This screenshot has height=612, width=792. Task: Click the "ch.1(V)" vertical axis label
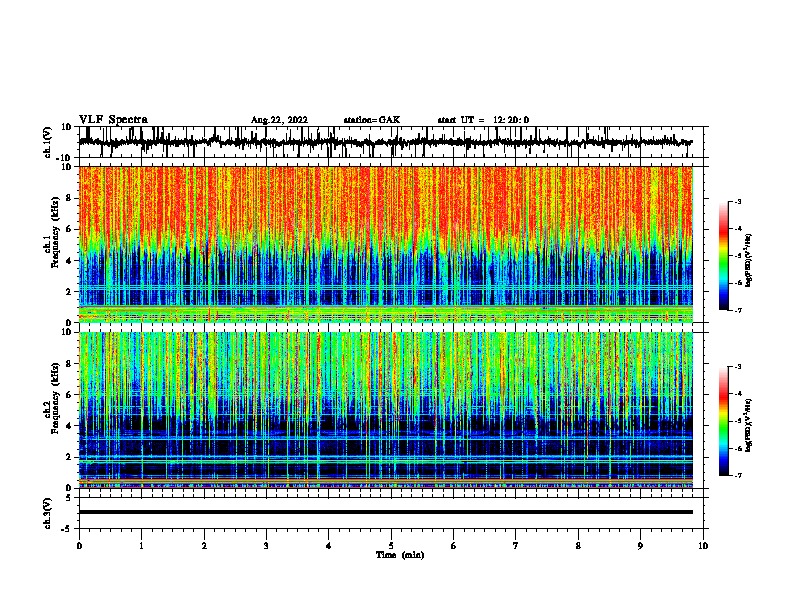pos(48,142)
